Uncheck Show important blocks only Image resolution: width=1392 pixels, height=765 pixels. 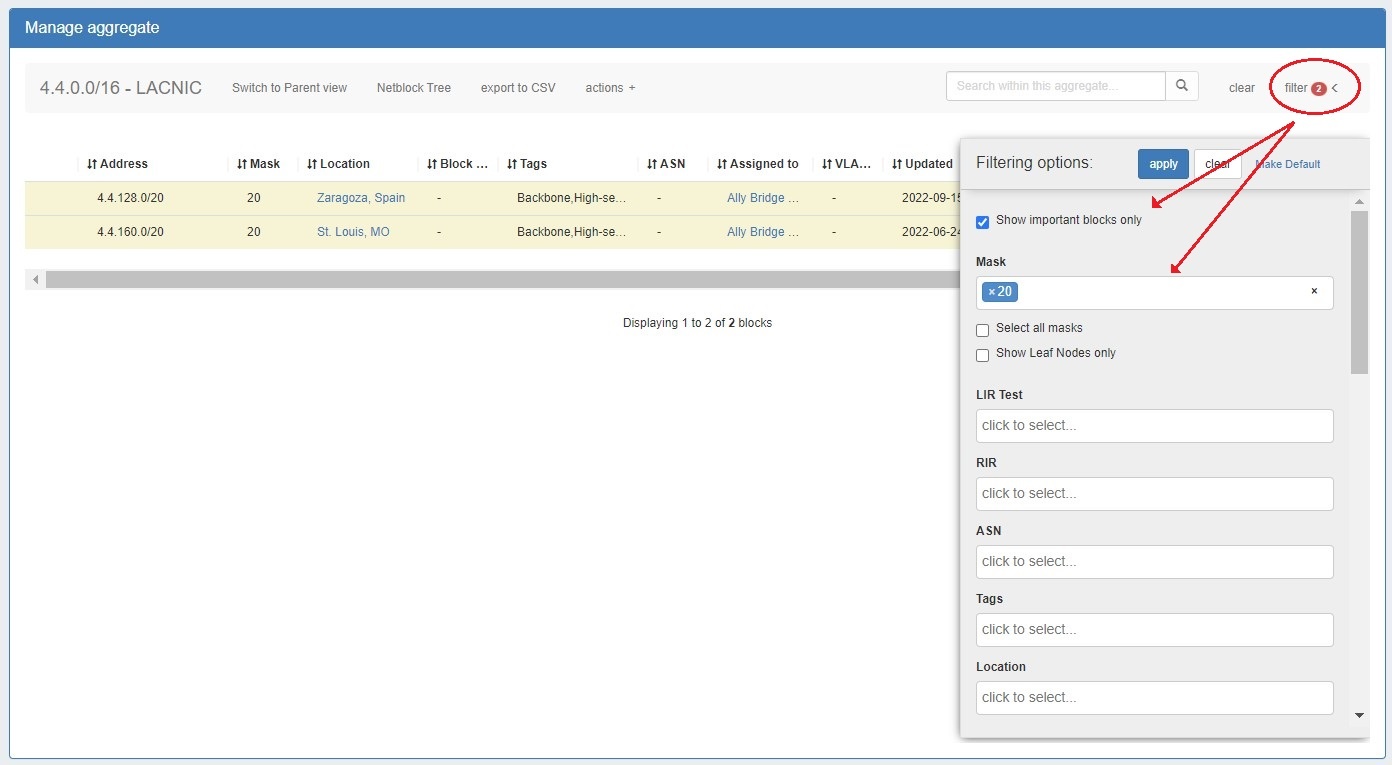click(x=982, y=222)
